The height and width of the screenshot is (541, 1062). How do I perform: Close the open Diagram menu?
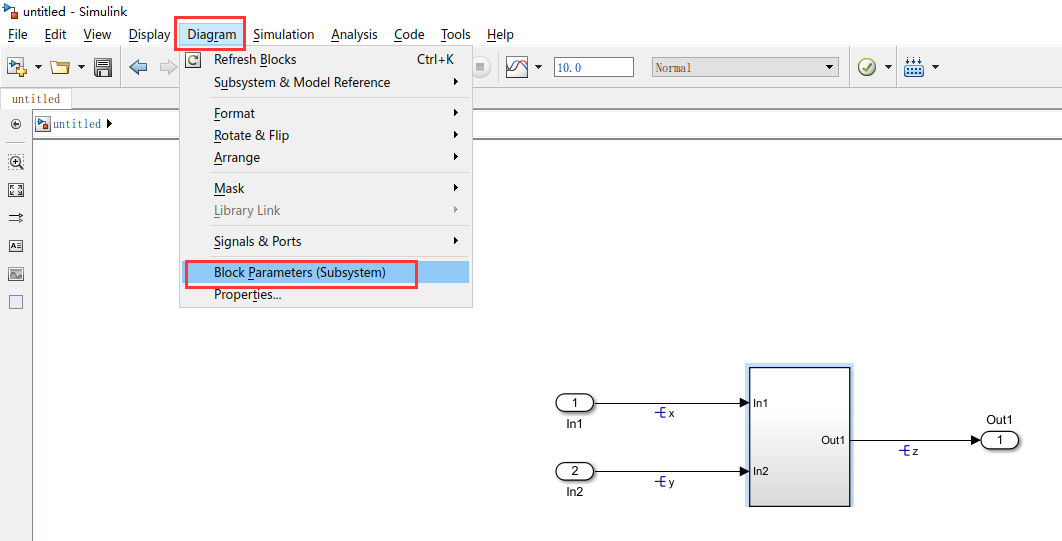point(212,35)
